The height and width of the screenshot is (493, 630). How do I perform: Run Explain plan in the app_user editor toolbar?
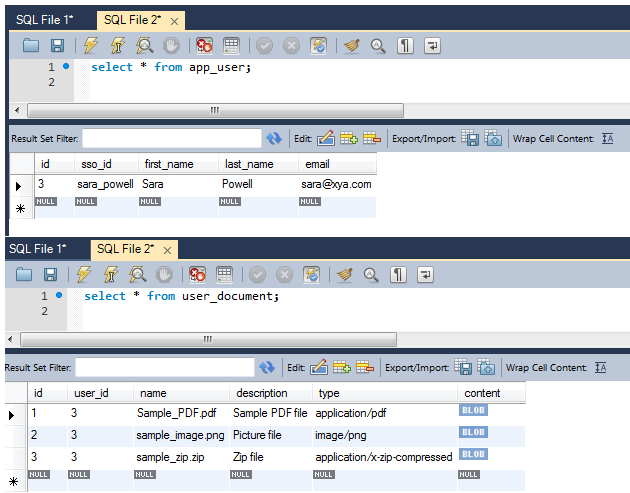click(145, 46)
